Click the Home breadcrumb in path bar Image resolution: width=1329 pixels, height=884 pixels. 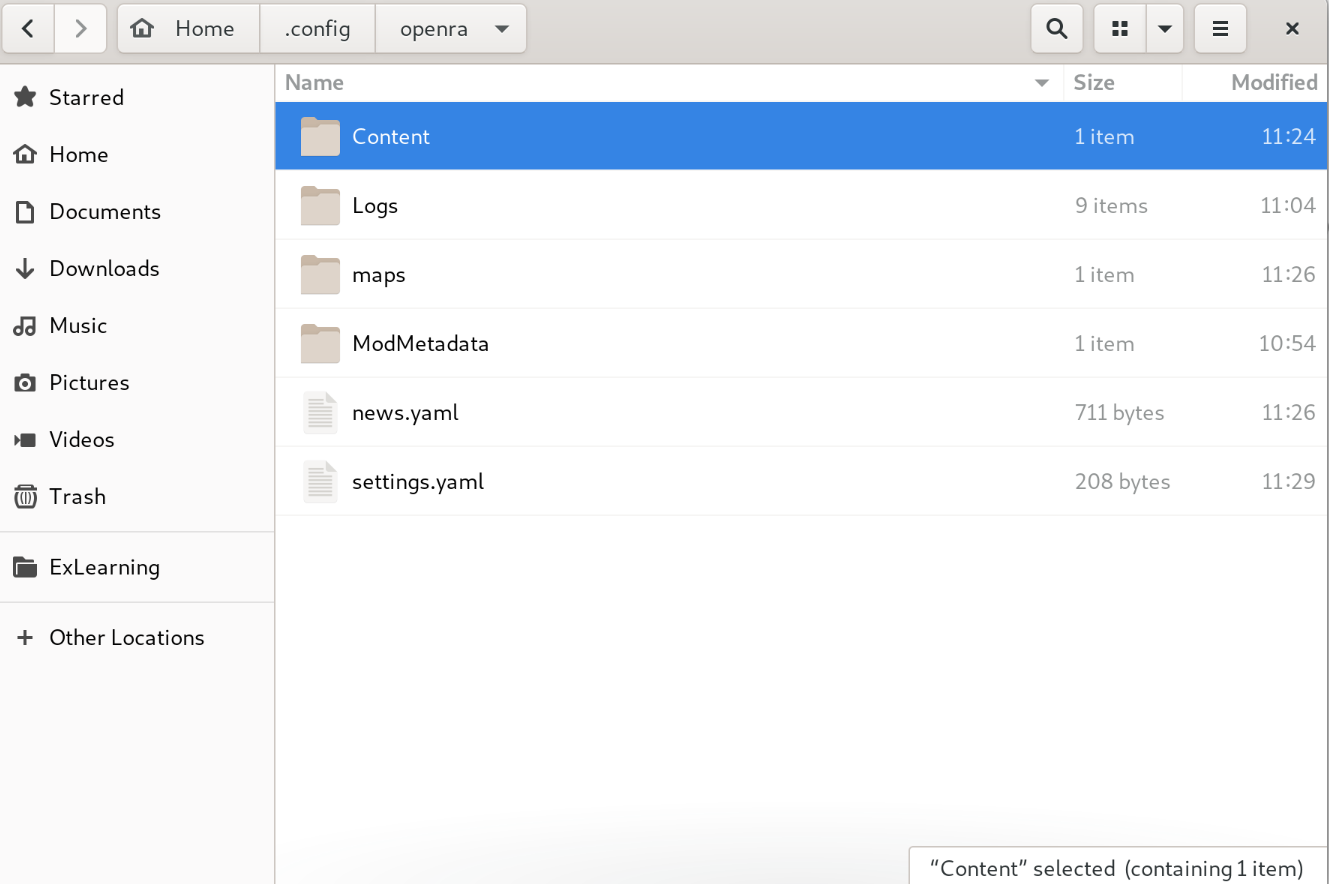[188, 28]
